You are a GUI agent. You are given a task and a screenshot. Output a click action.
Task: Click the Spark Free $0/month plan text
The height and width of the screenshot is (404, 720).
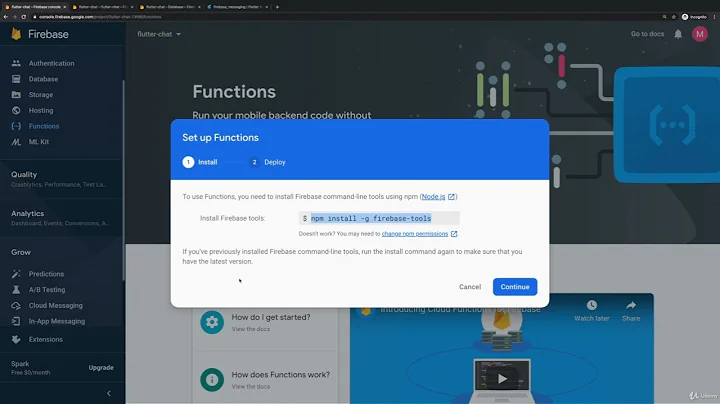31,368
